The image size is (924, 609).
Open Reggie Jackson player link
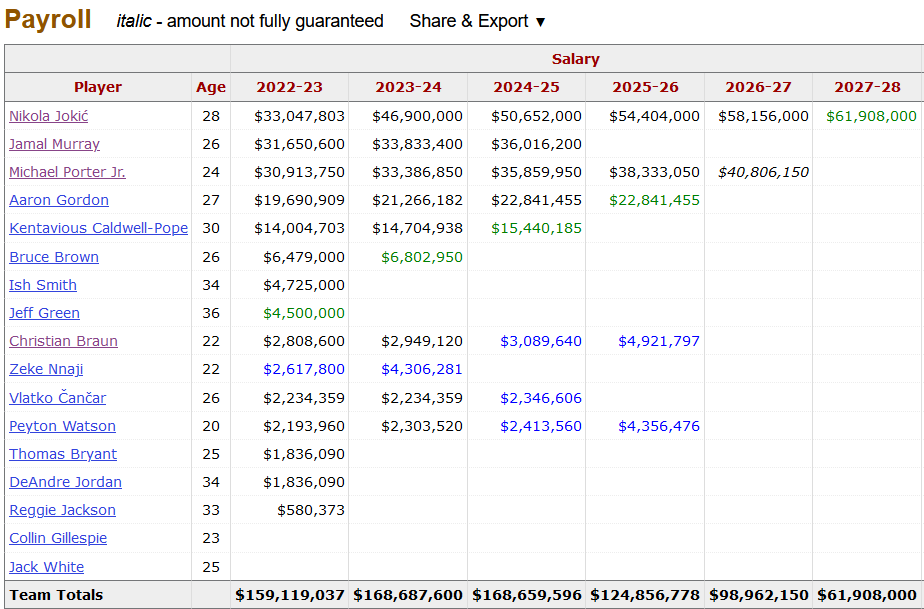tap(62, 510)
